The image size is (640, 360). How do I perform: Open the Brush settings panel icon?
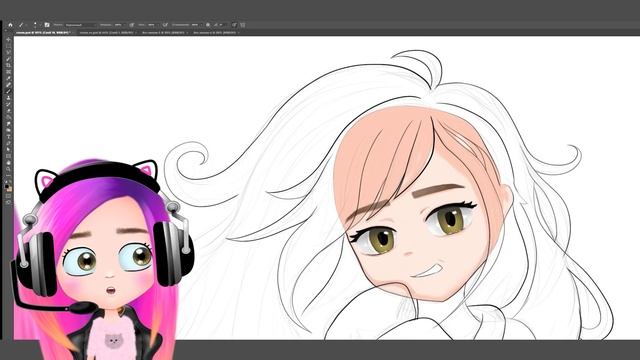pyautogui.click(x=47, y=25)
